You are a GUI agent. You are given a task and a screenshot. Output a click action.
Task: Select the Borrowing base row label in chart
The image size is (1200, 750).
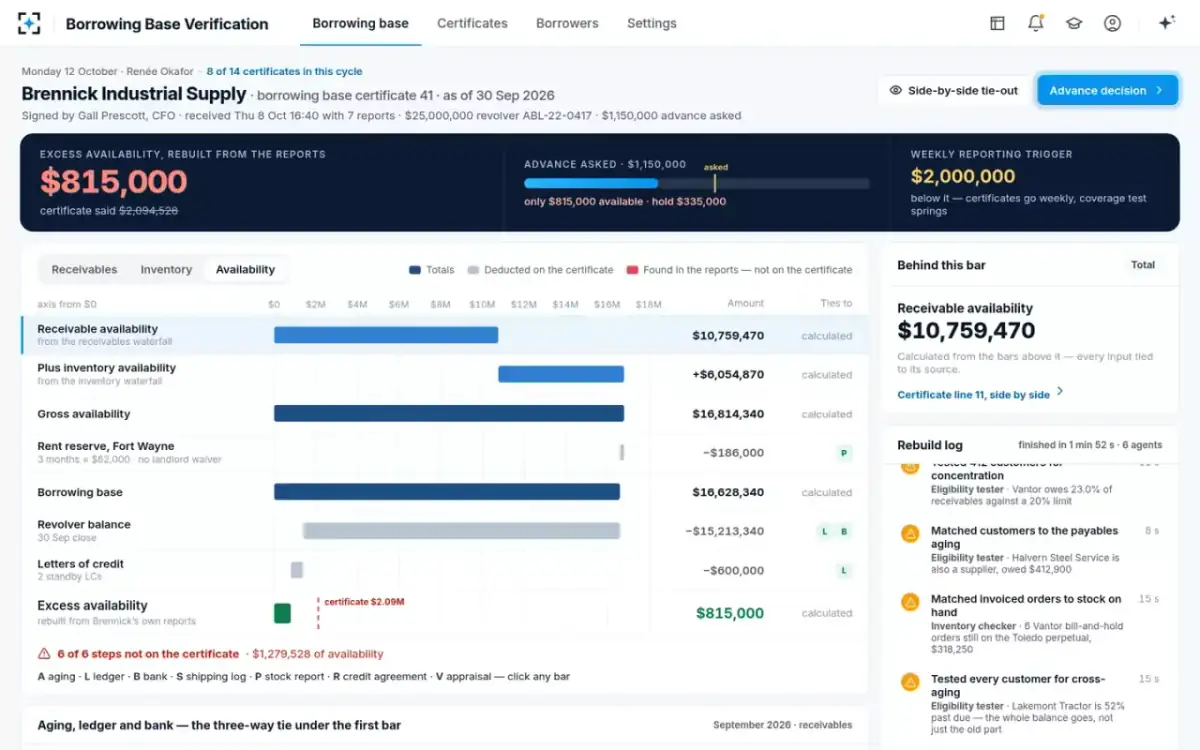coord(80,492)
